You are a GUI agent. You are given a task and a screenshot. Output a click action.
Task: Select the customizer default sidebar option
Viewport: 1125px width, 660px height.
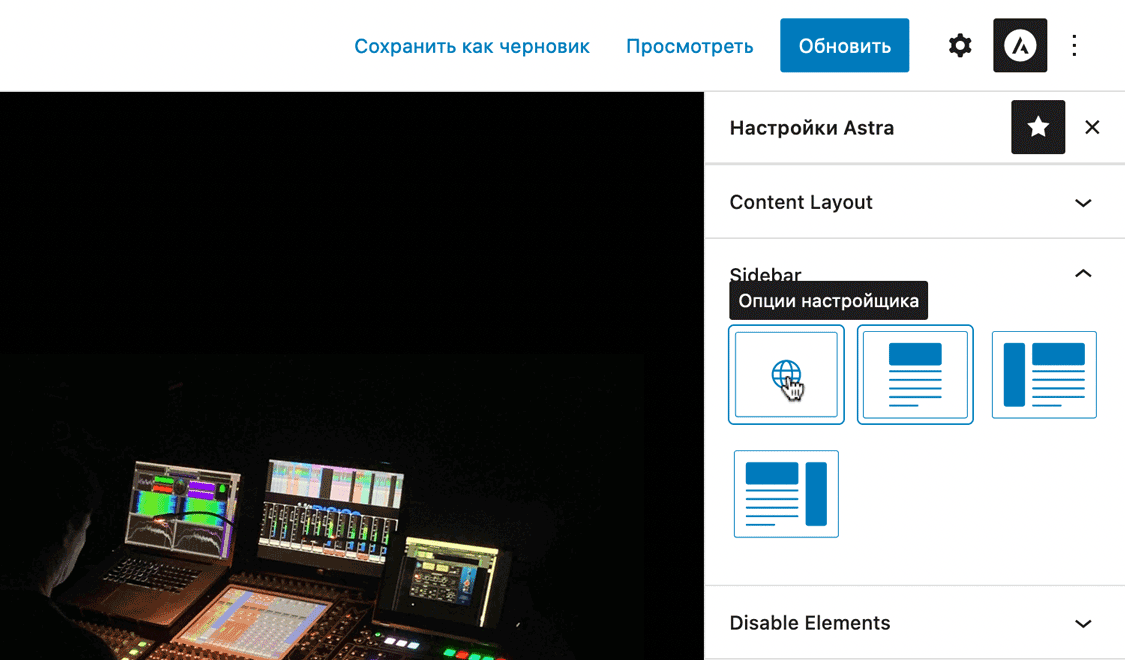786,374
